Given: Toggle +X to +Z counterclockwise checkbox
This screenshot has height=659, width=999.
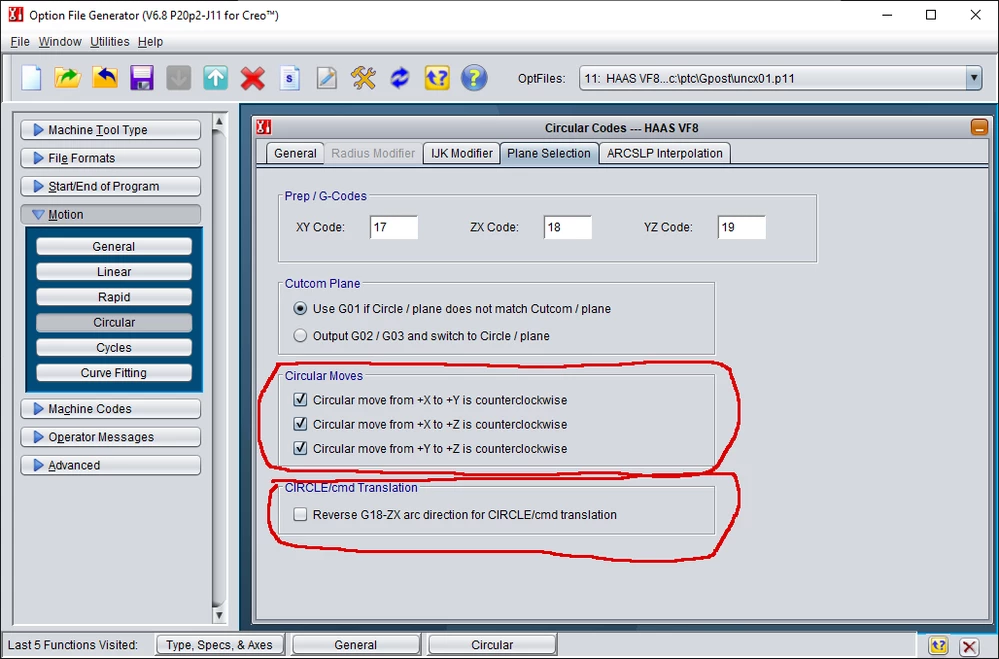Looking at the screenshot, I should 300,424.
